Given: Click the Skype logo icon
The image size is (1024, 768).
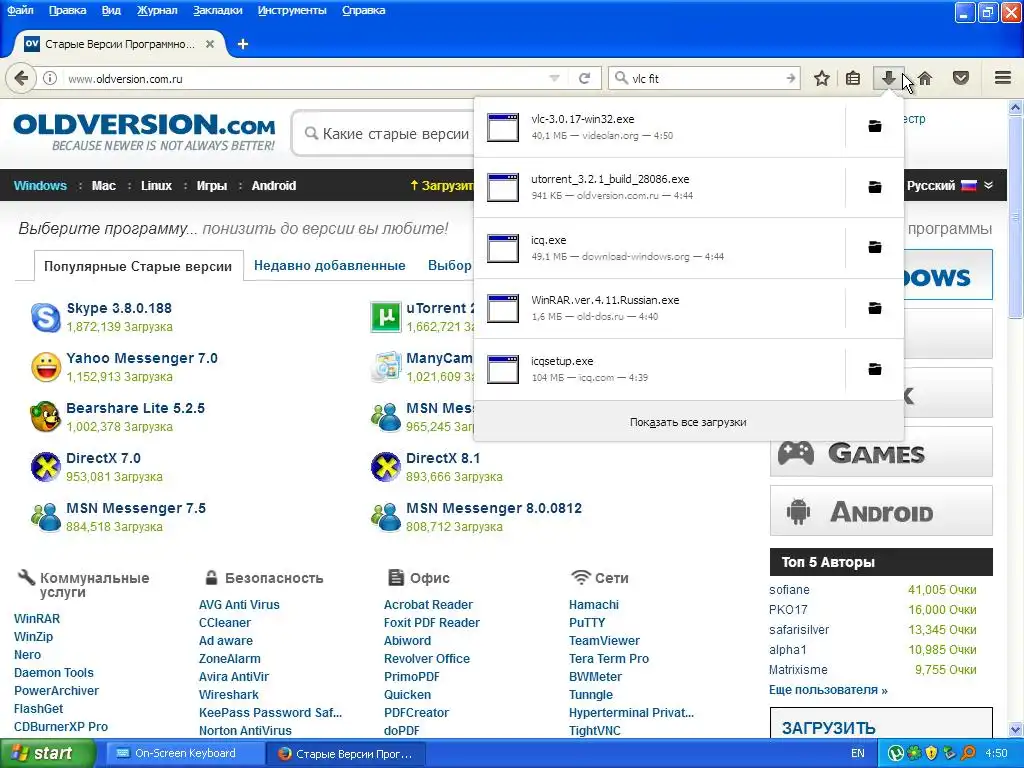Looking at the screenshot, I should click(x=46, y=317).
